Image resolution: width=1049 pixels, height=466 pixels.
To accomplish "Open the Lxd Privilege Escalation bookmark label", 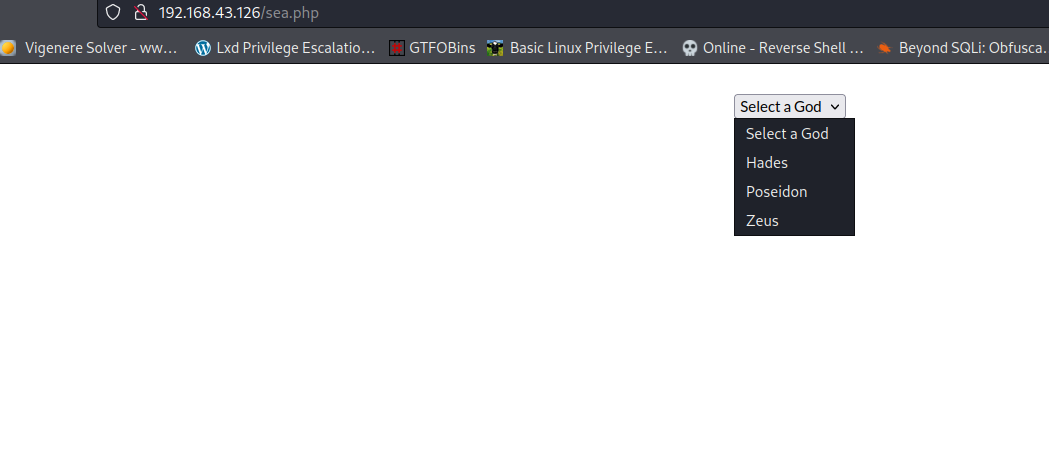I will pyautogui.click(x=295, y=47).
